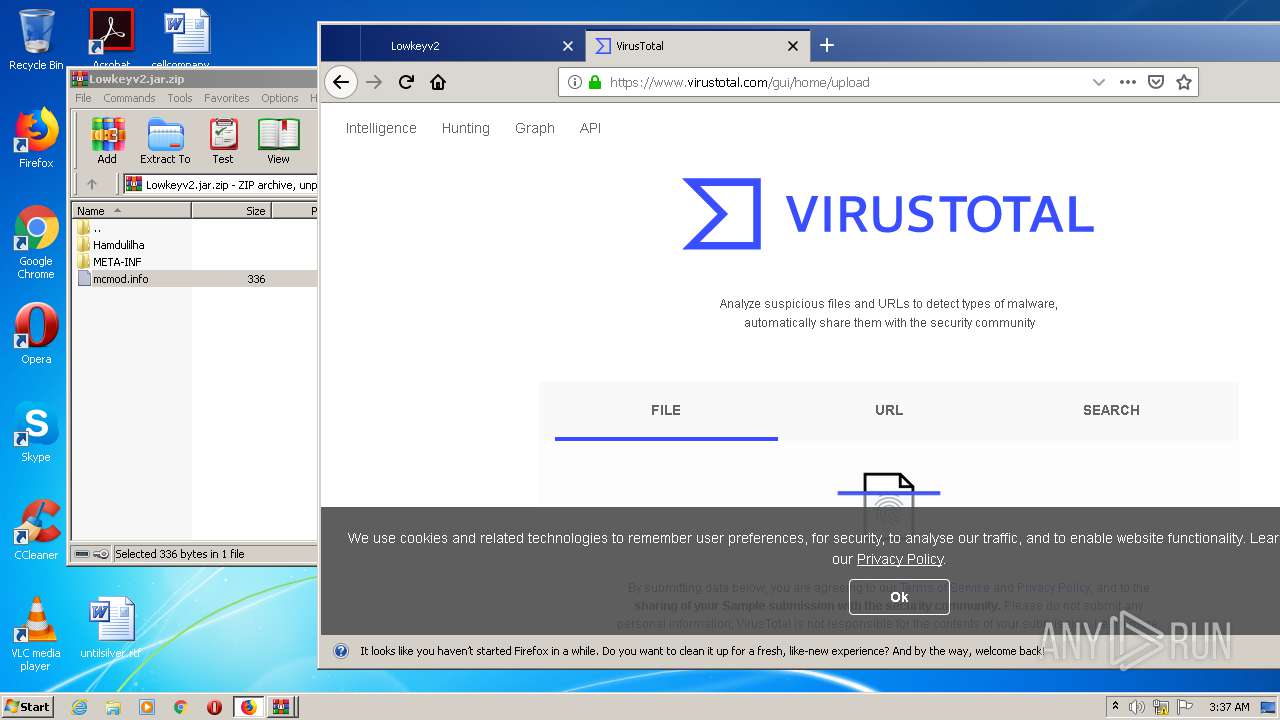The height and width of the screenshot is (720, 1280).
Task: Open Google Chrome desktop shortcut
Action: point(36,242)
